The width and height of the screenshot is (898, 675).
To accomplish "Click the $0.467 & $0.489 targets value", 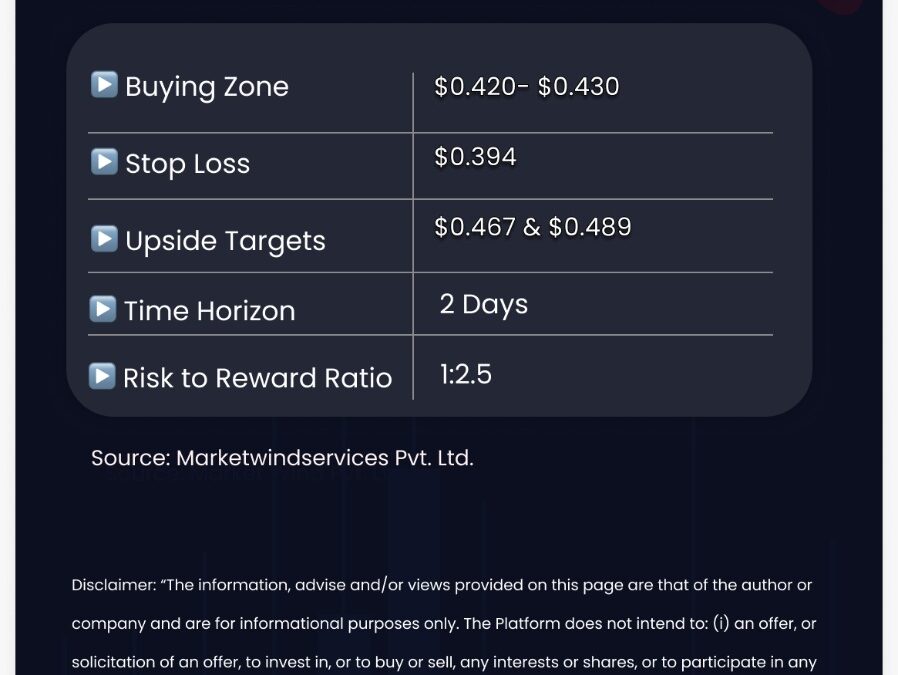I will tap(533, 227).
